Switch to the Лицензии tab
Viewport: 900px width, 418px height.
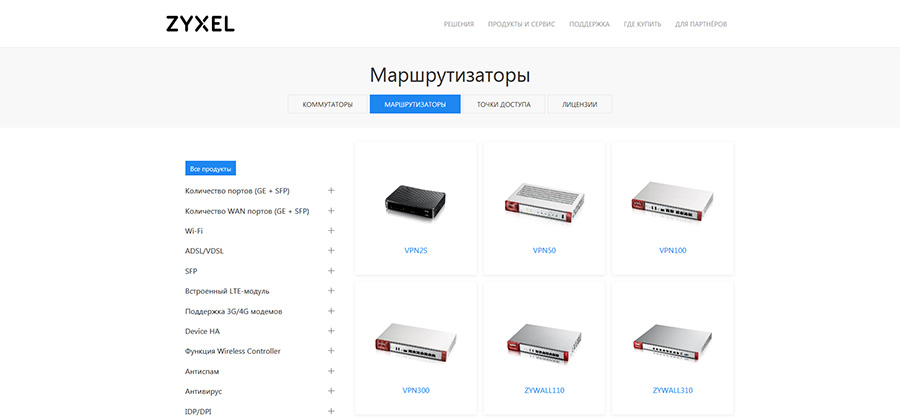tap(579, 104)
